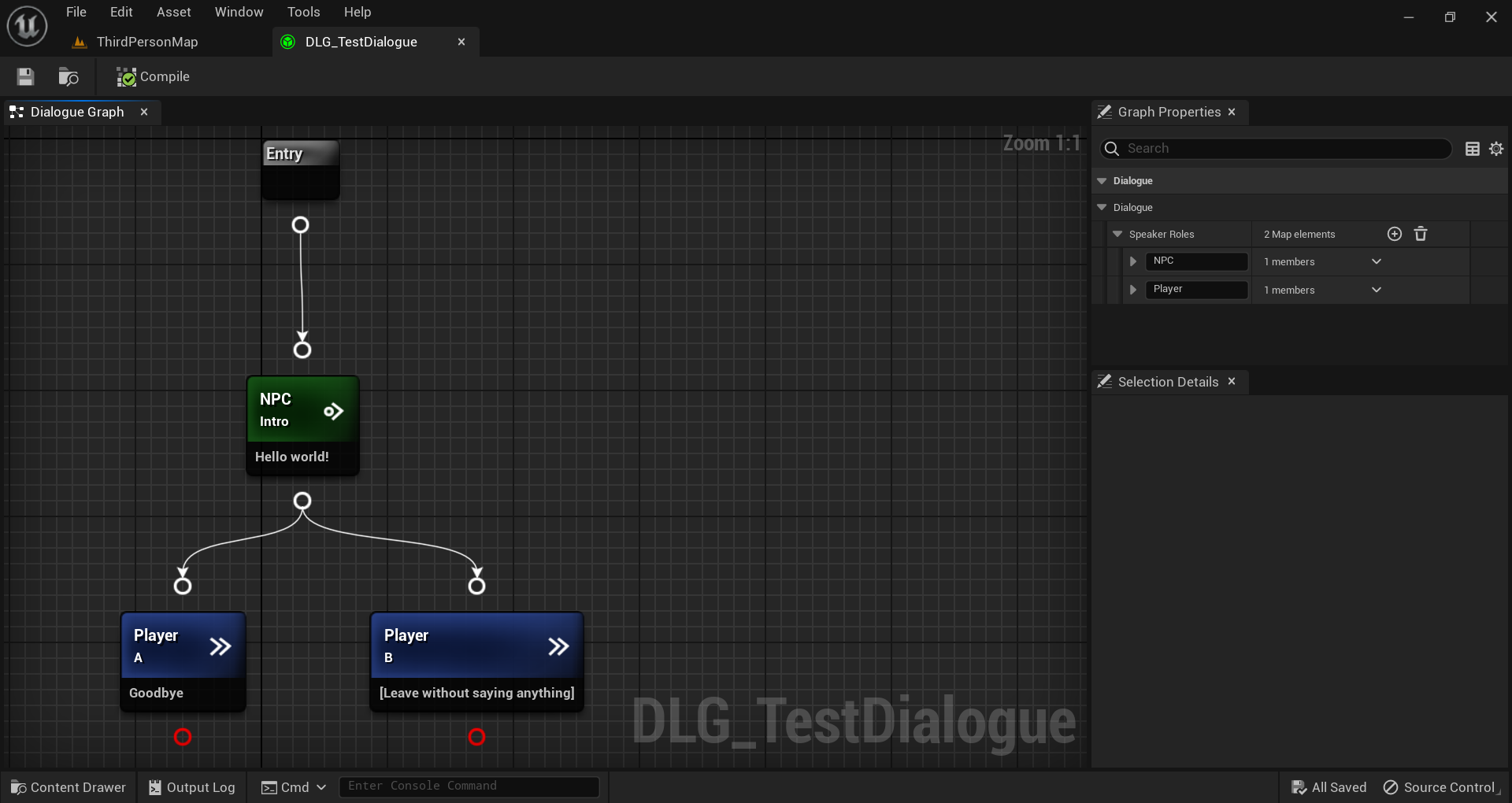Close the Selection Details panel
The height and width of the screenshot is (803, 1512).
(1232, 382)
